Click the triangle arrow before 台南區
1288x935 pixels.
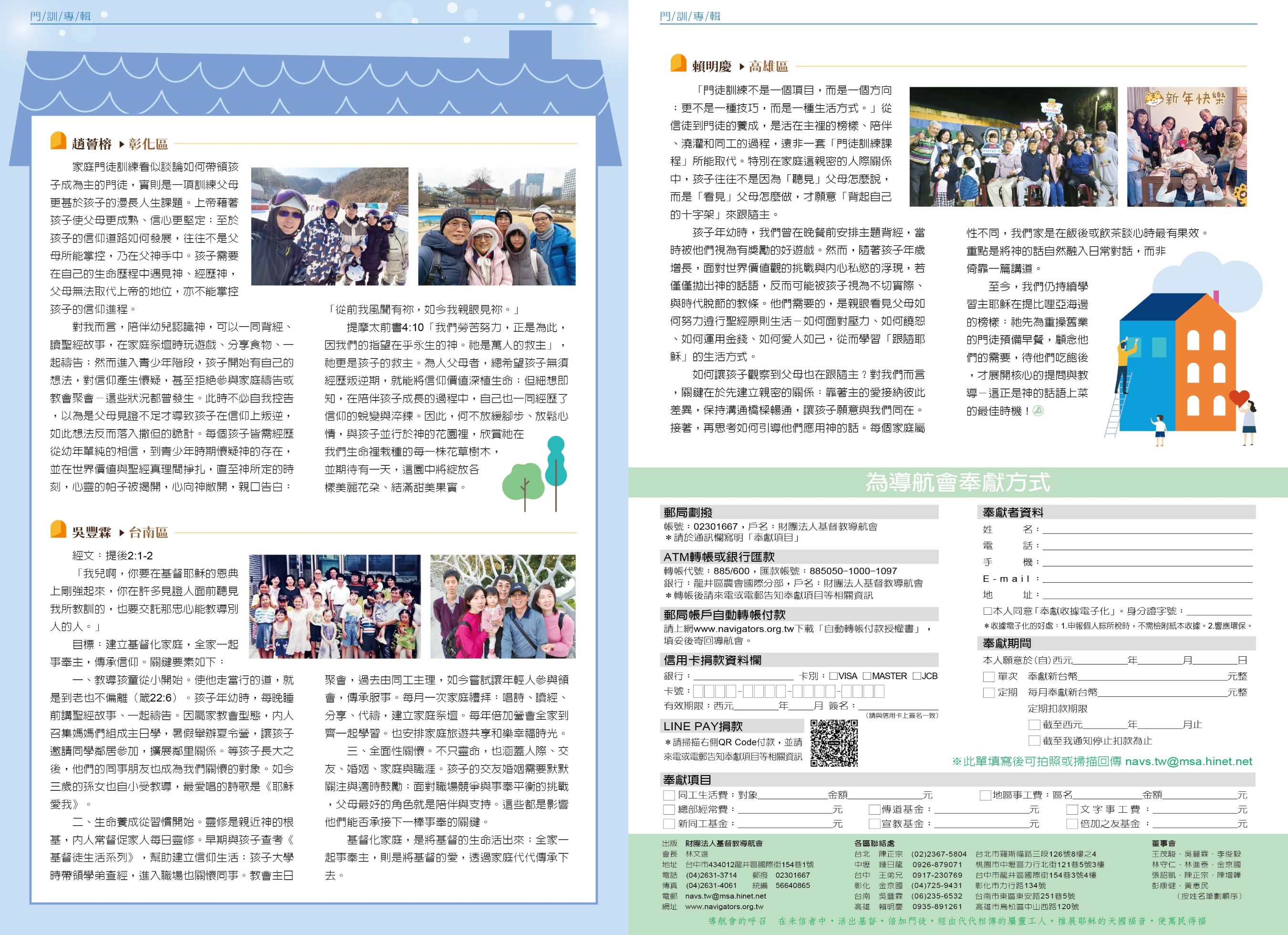[122, 533]
